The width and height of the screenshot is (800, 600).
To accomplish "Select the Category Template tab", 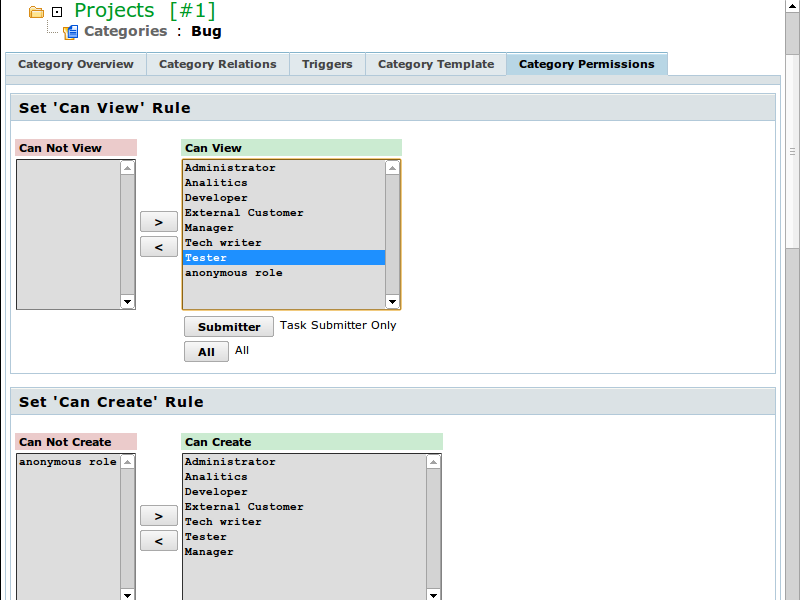I will 436,64.
